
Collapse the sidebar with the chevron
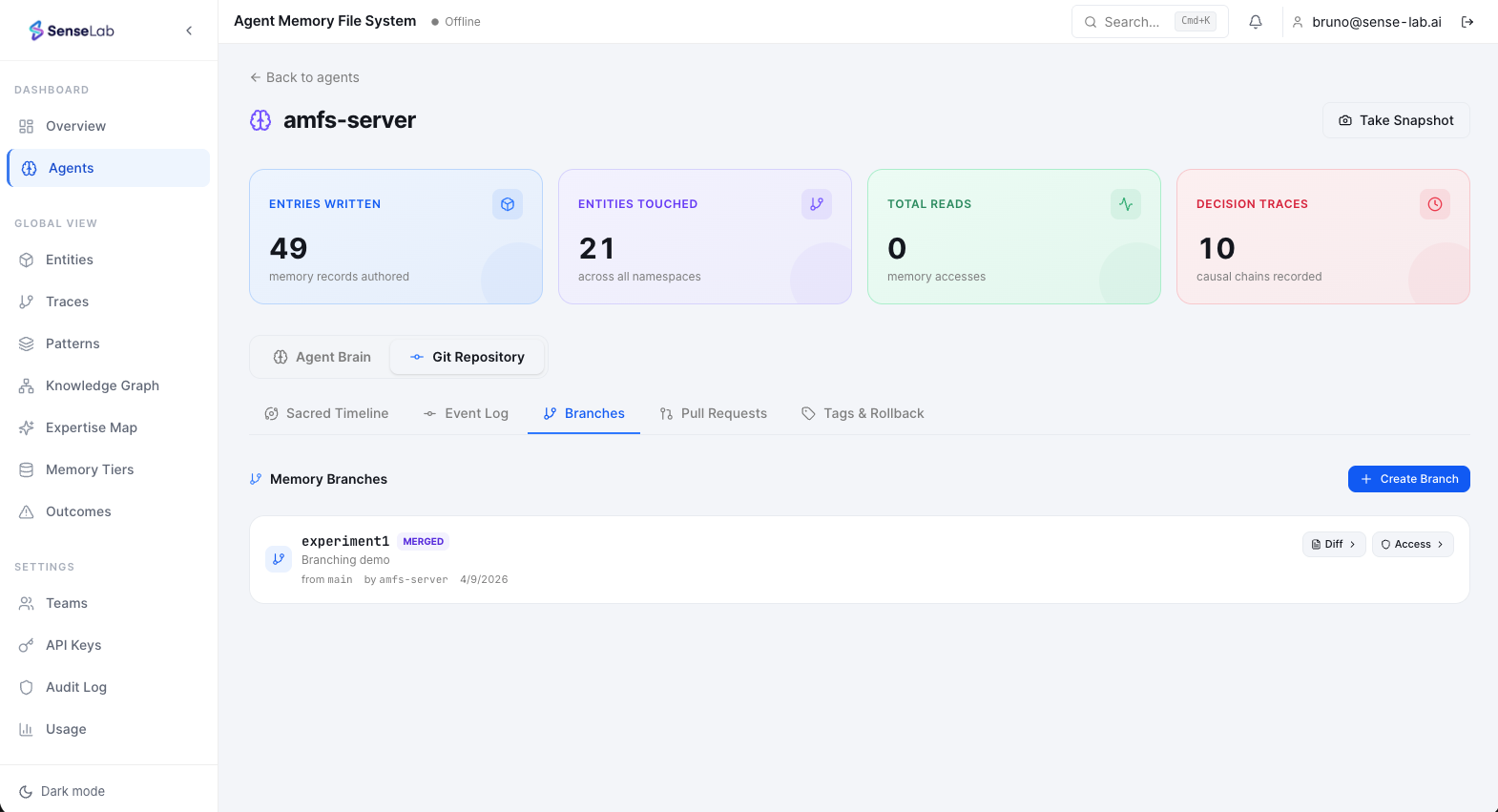click(189, 31)
